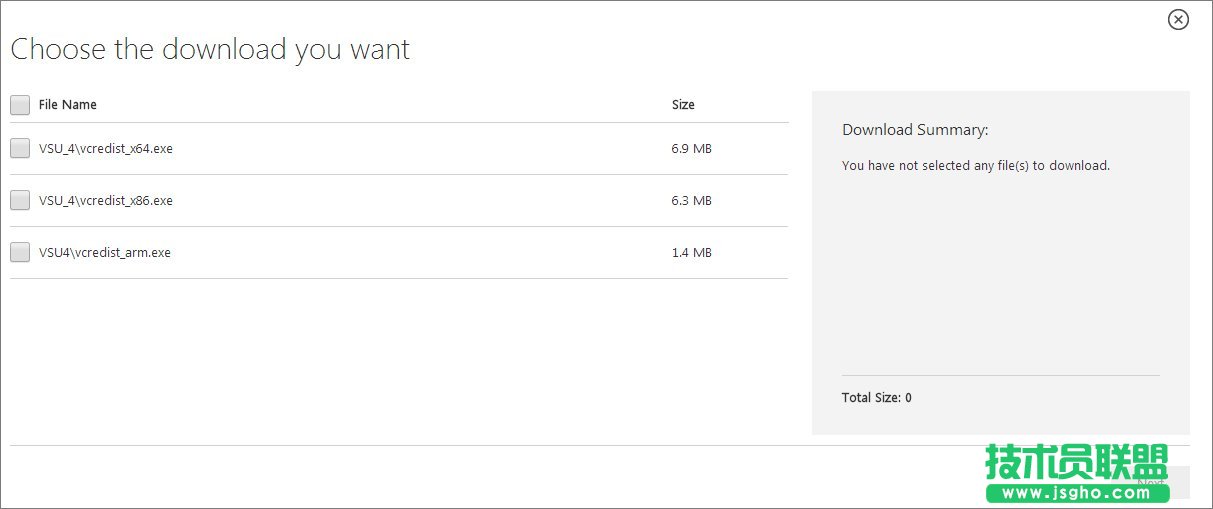Enable the vcredist_x86.exe checkbox

click(x=20, y=201)
